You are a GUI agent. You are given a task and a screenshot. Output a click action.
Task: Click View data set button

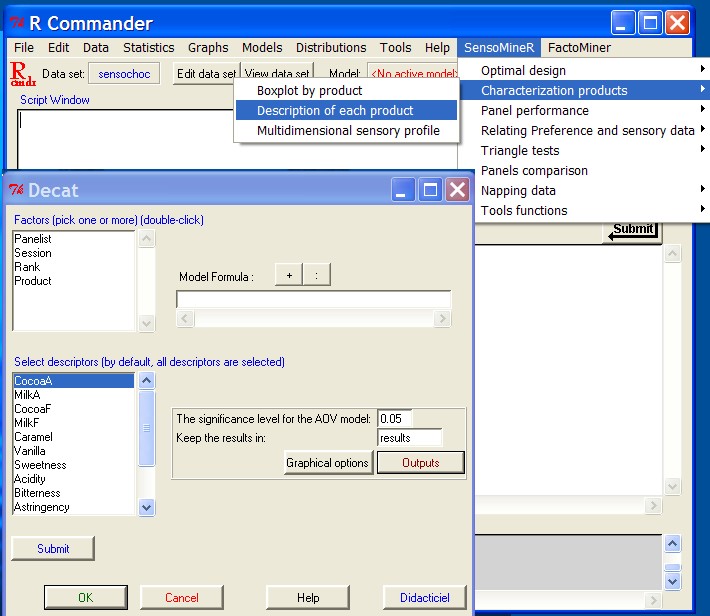[x=277, y=73]
